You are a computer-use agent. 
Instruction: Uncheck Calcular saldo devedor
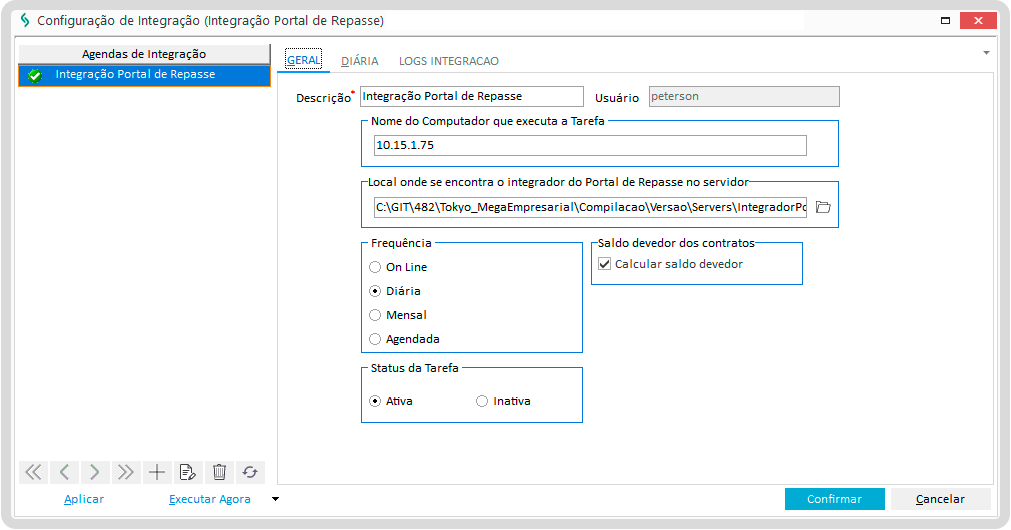(x=604, y=265)
